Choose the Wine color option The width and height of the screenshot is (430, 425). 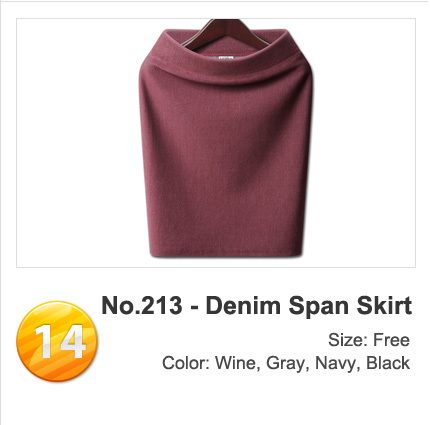point(235,363)
